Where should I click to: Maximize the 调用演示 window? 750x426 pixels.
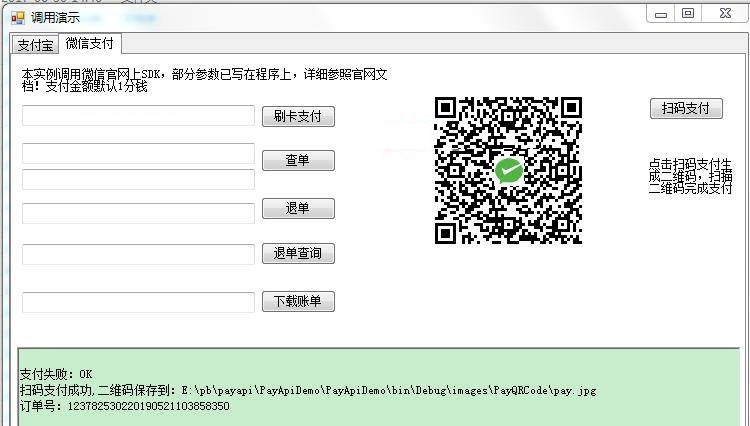pos(688,13)
